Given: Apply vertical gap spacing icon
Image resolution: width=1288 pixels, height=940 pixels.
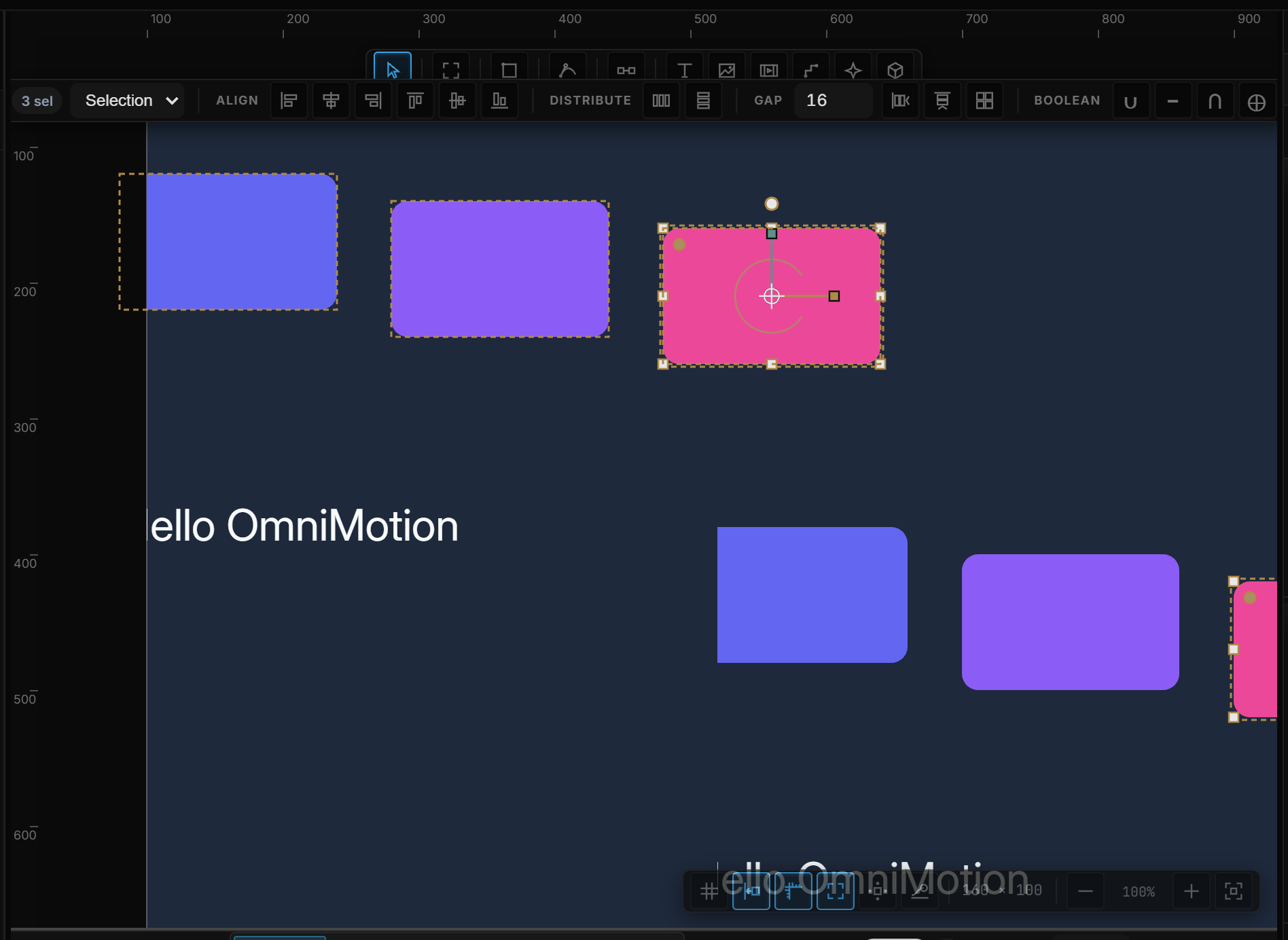Looking at the screenshot, I should tap(942, 101).
